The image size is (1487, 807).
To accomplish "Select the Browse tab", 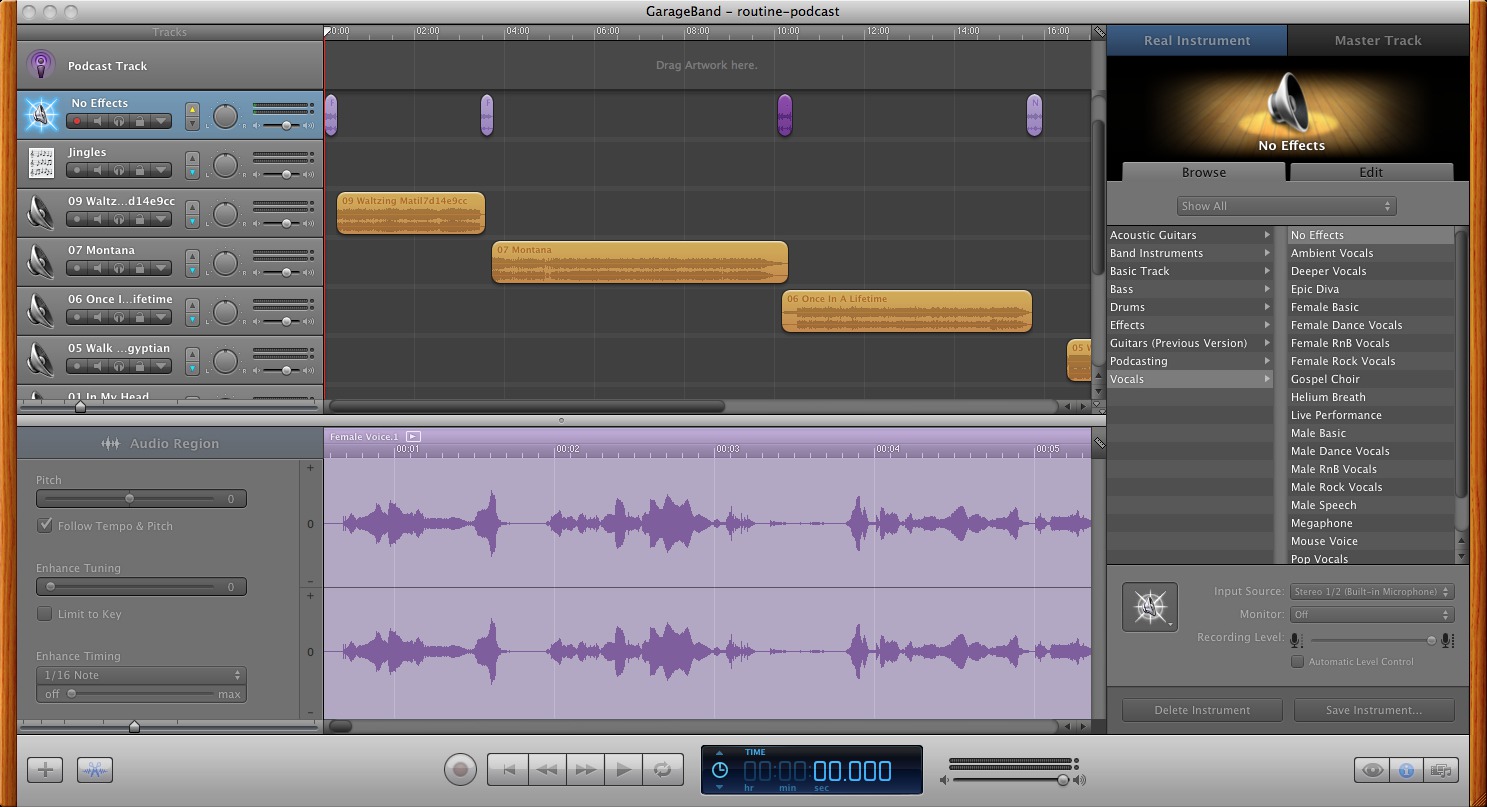I will pos(1204,172).
